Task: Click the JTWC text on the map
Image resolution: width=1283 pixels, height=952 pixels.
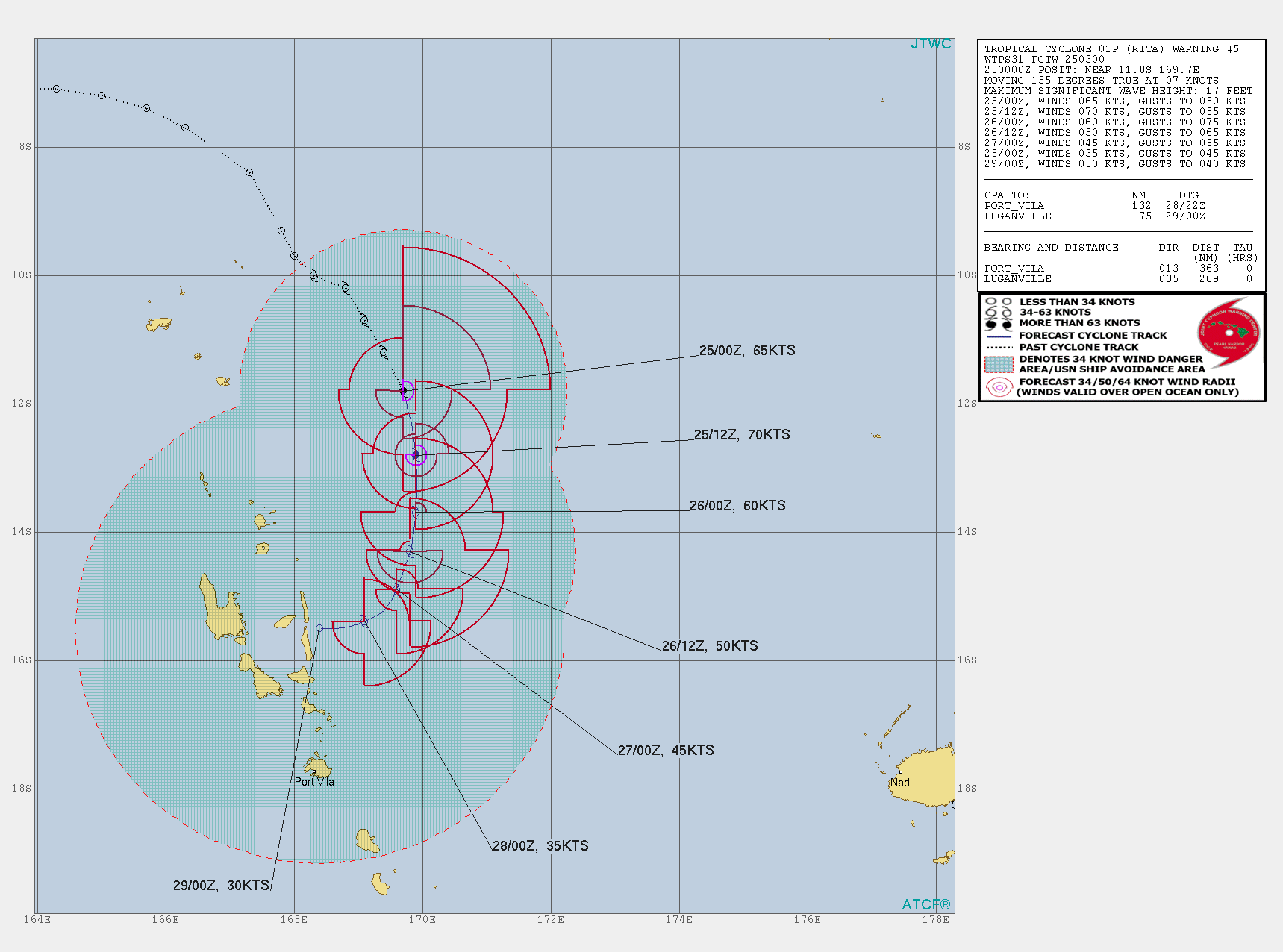Action: [x=930, y=44]
